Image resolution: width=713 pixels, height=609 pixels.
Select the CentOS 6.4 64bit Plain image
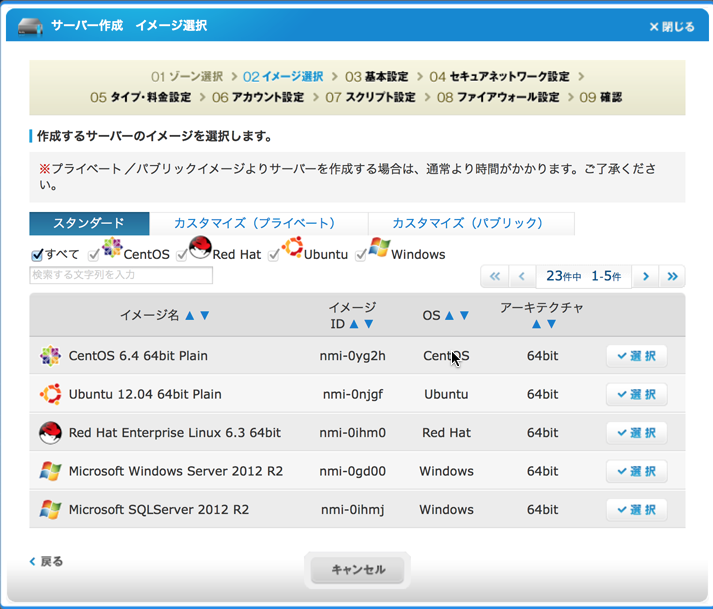[637, 356]
